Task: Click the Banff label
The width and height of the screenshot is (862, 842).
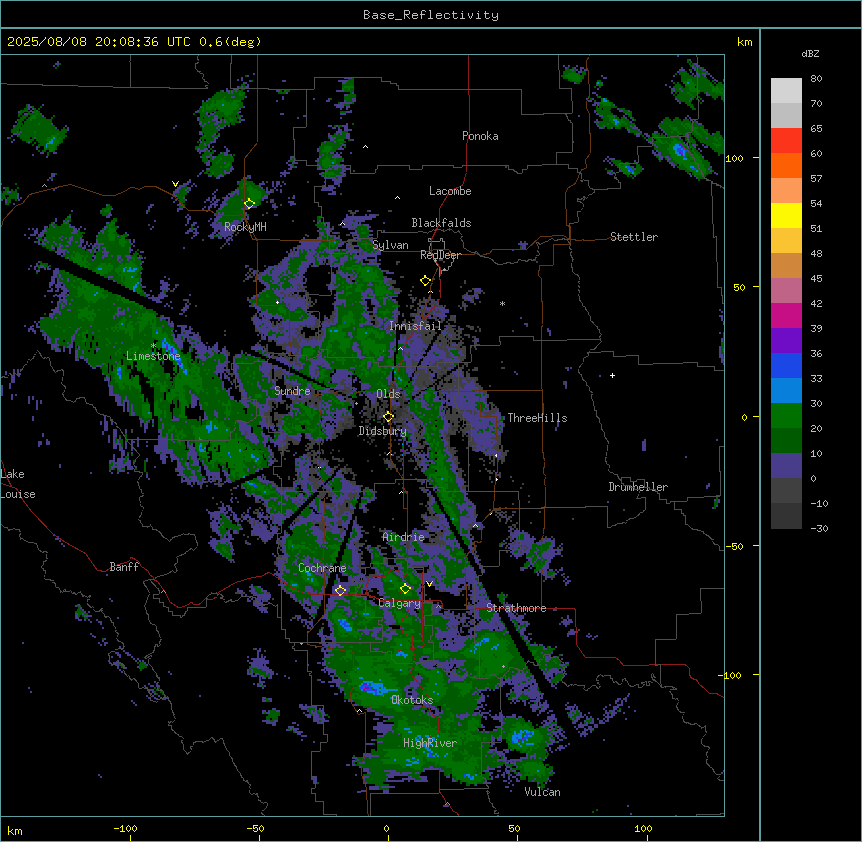Action: click(124, 567)
